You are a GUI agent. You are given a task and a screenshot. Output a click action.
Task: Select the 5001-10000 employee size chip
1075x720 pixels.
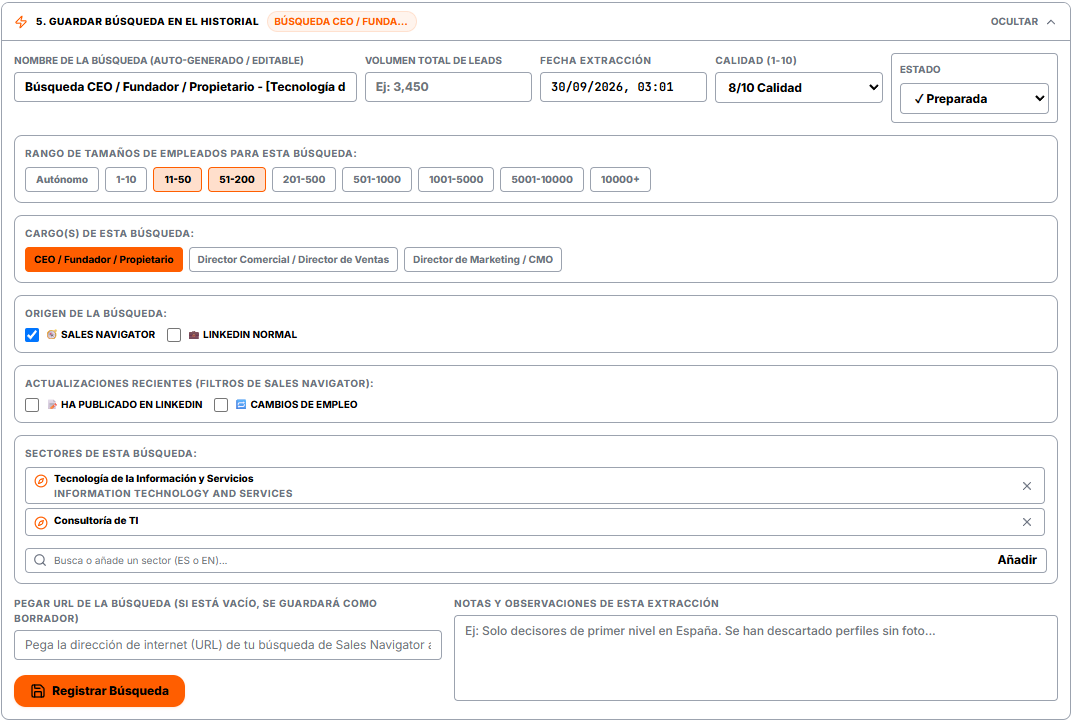pos(542,180)
